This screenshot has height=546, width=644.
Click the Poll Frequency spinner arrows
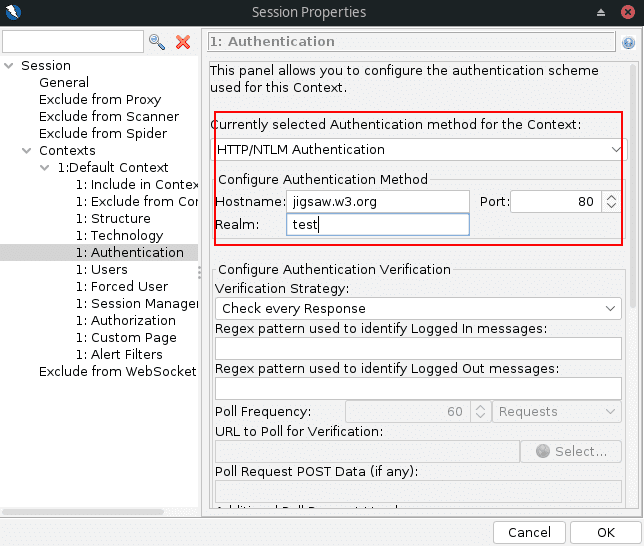(480, 412)
